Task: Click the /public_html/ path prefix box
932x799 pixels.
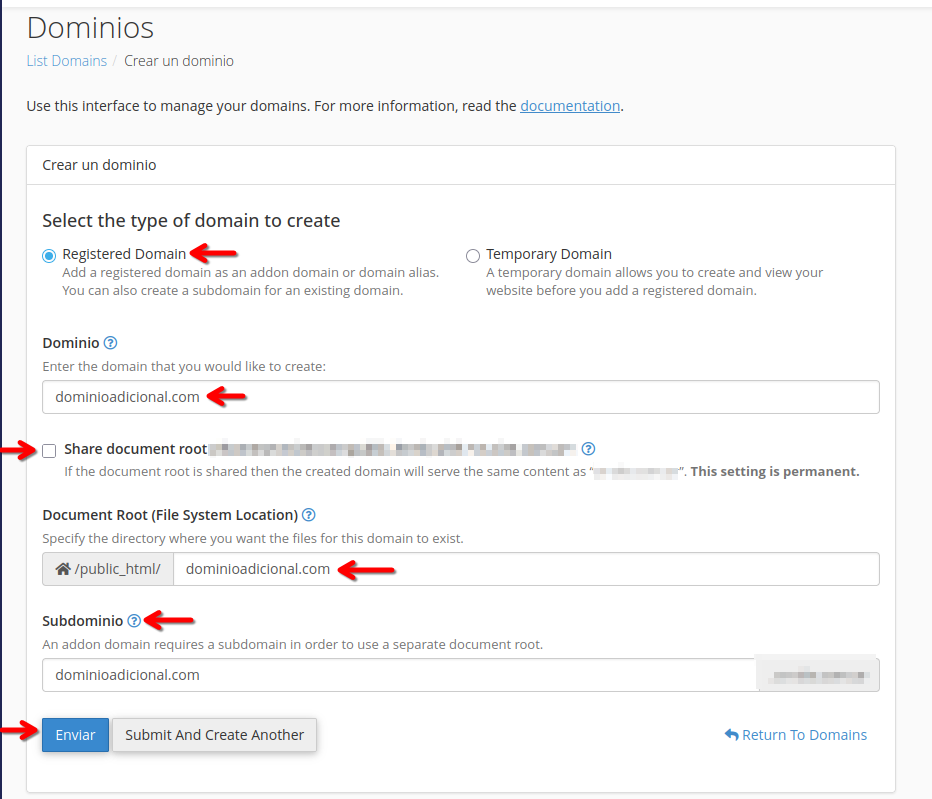Action: tap(108, 569)
